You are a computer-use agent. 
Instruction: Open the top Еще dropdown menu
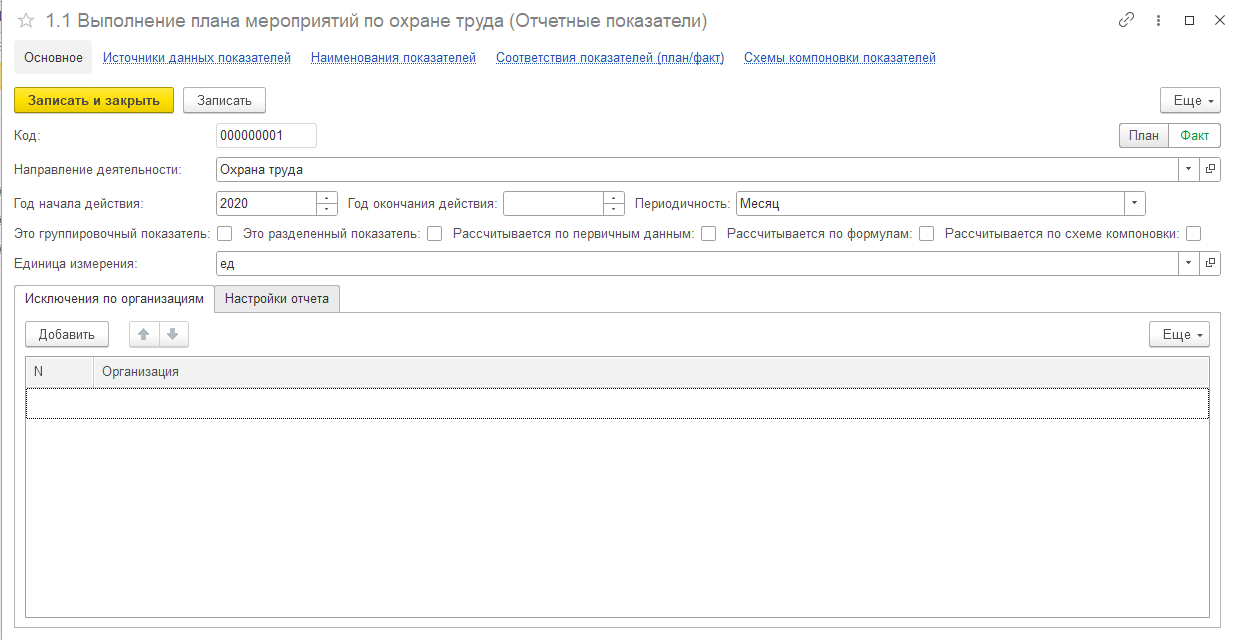pyautogui.click(x=1190, y=101)
